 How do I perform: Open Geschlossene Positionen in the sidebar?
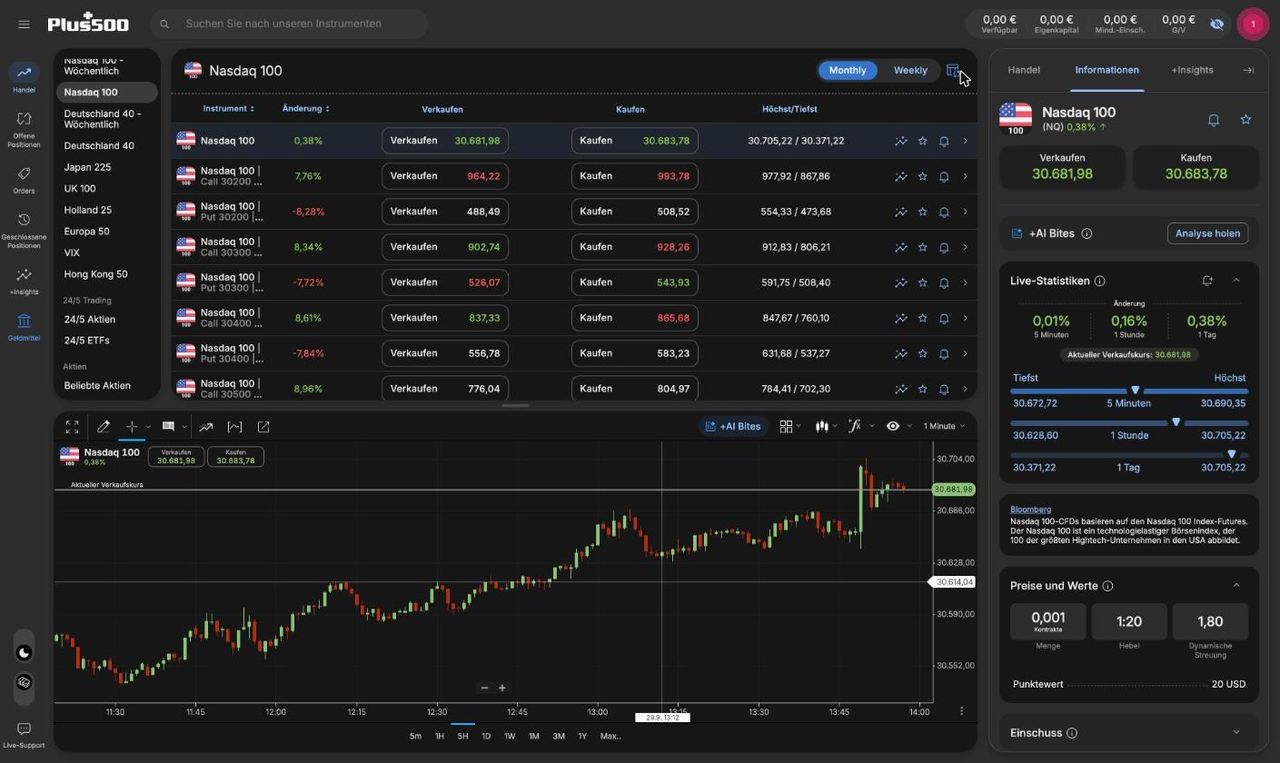click(24, 230)
